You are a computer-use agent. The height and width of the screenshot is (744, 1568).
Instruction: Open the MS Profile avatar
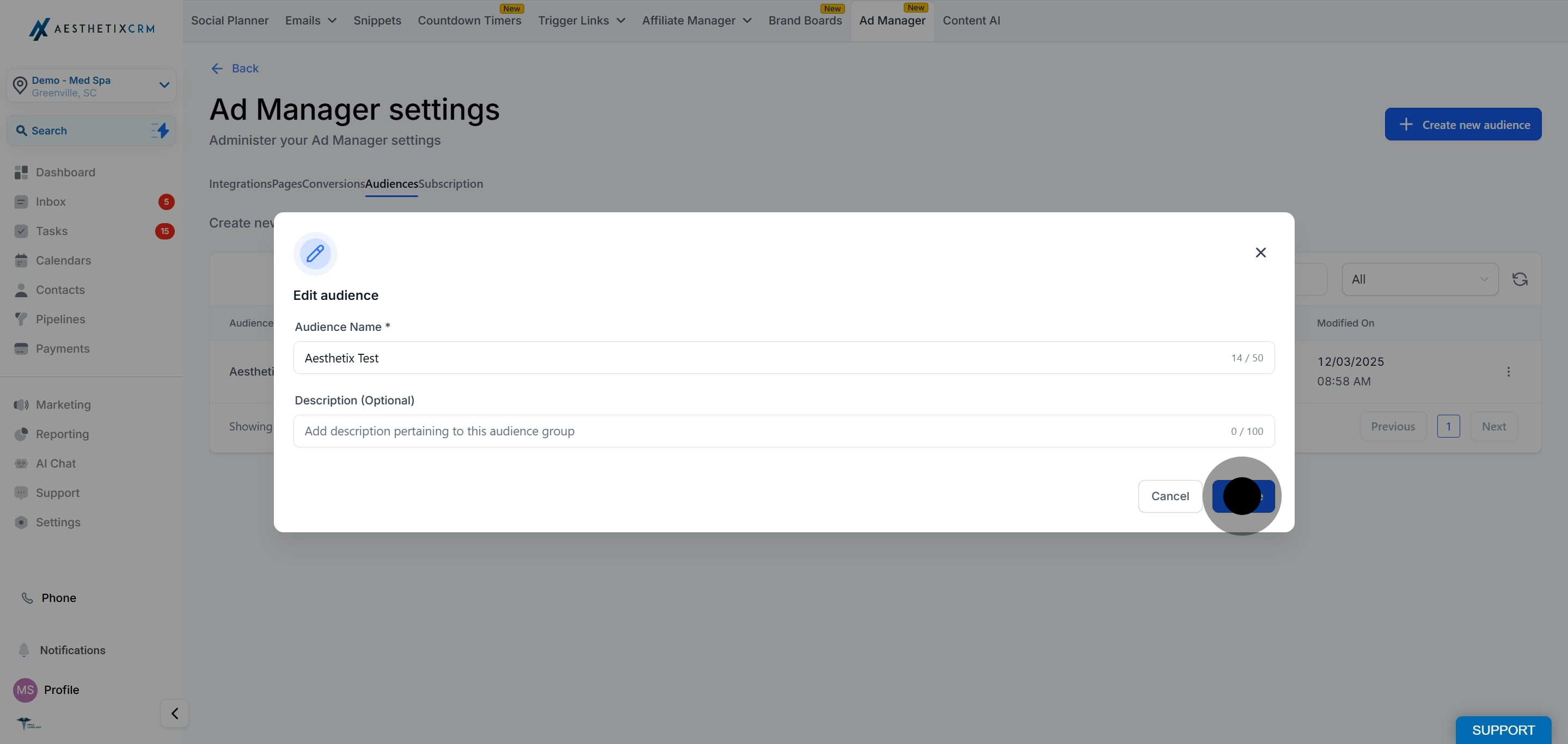tap(25, 690)
